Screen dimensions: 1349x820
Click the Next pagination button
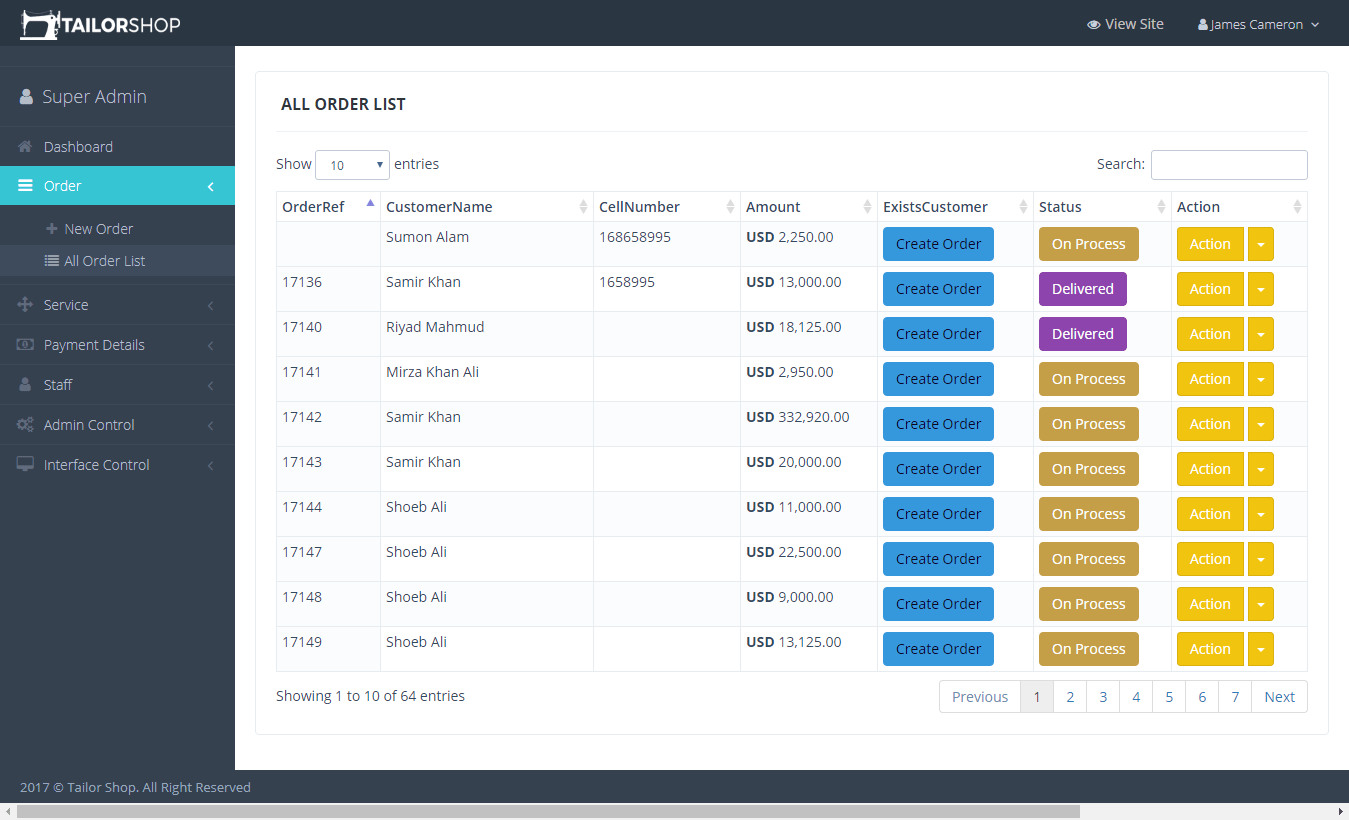1279,696
